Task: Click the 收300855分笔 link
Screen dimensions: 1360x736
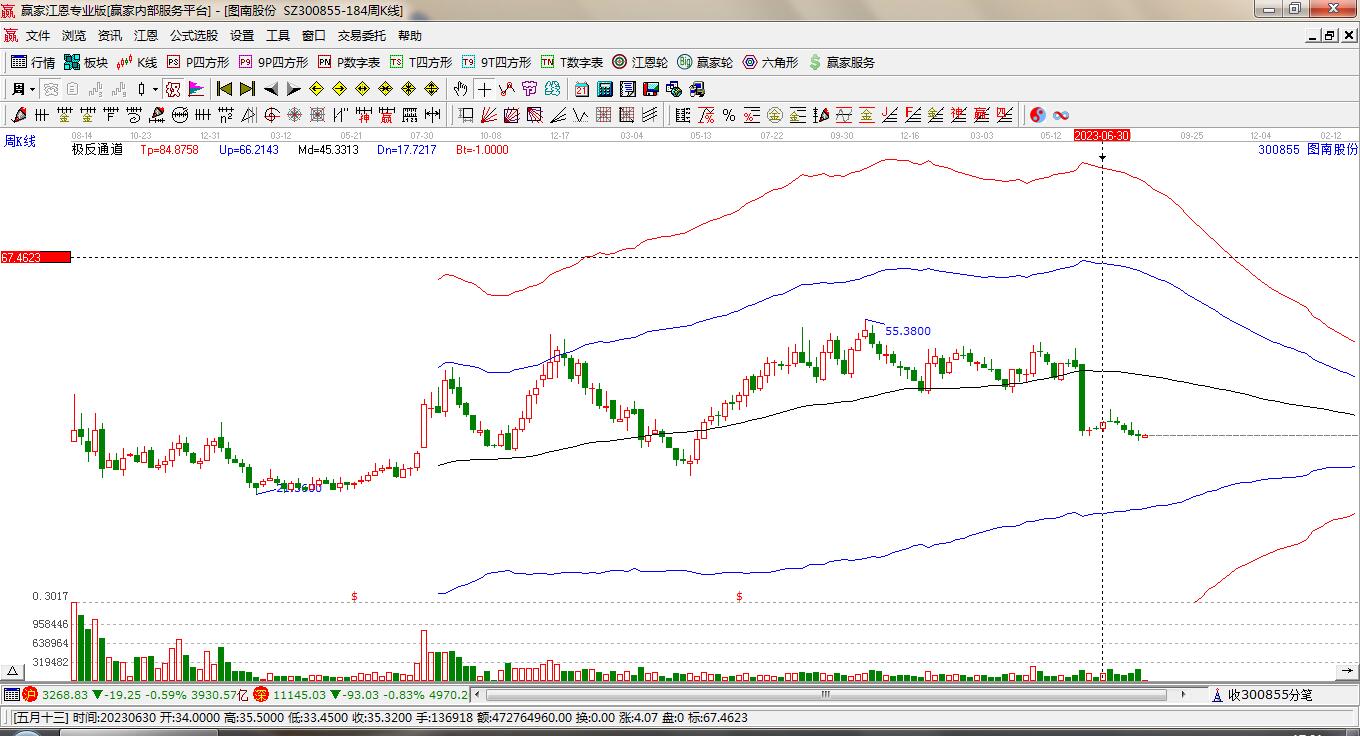Action: 1269,694
